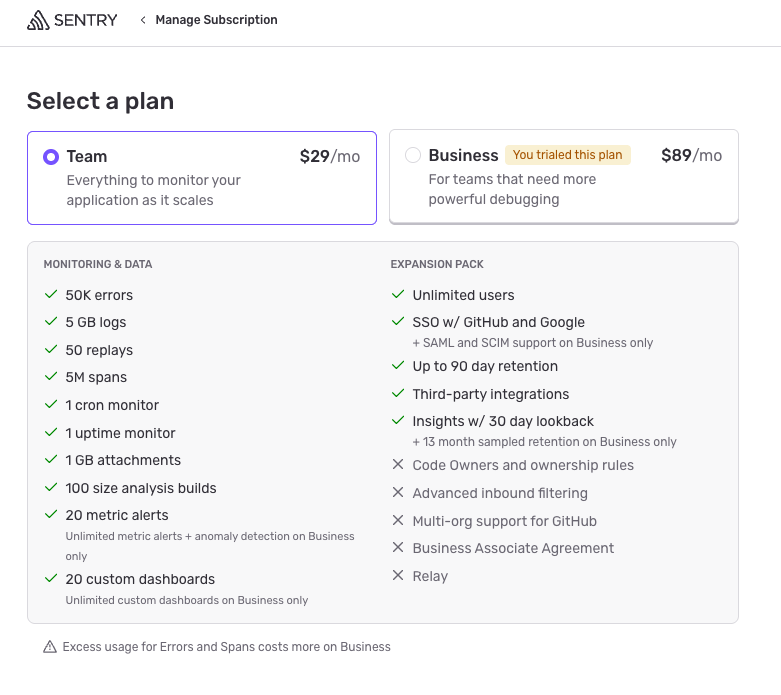Click the X icon beside Multi-org support for GitHub
Image resolution: width=781 pixels, height=695 pixels.
click(398, 521)
